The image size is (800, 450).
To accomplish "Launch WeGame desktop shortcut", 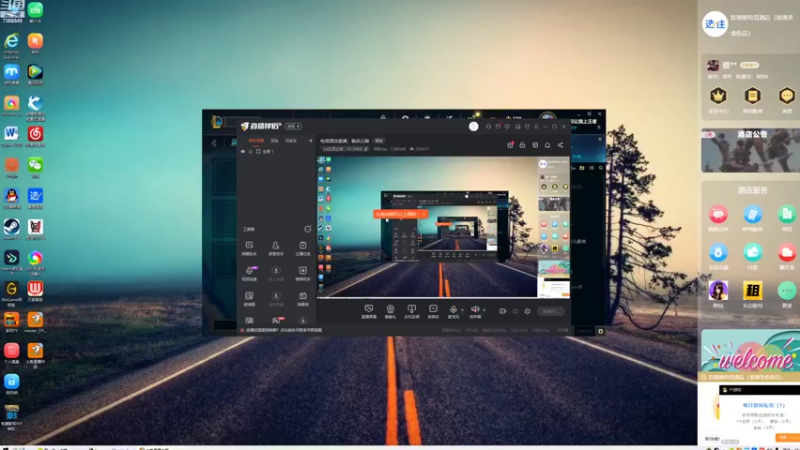I will click(11, 291).
